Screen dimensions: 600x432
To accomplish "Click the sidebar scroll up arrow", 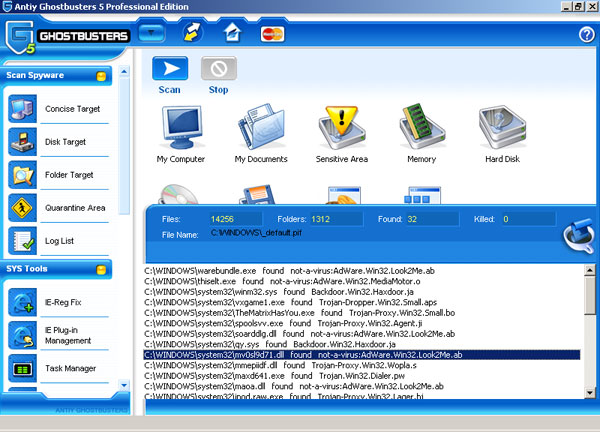I will tap(124, 72).
